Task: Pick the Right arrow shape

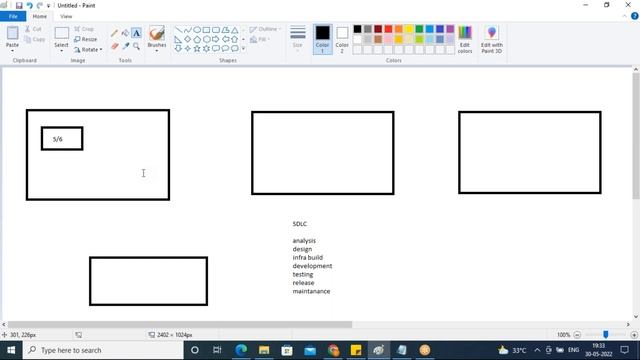Action: coord(216,39)
